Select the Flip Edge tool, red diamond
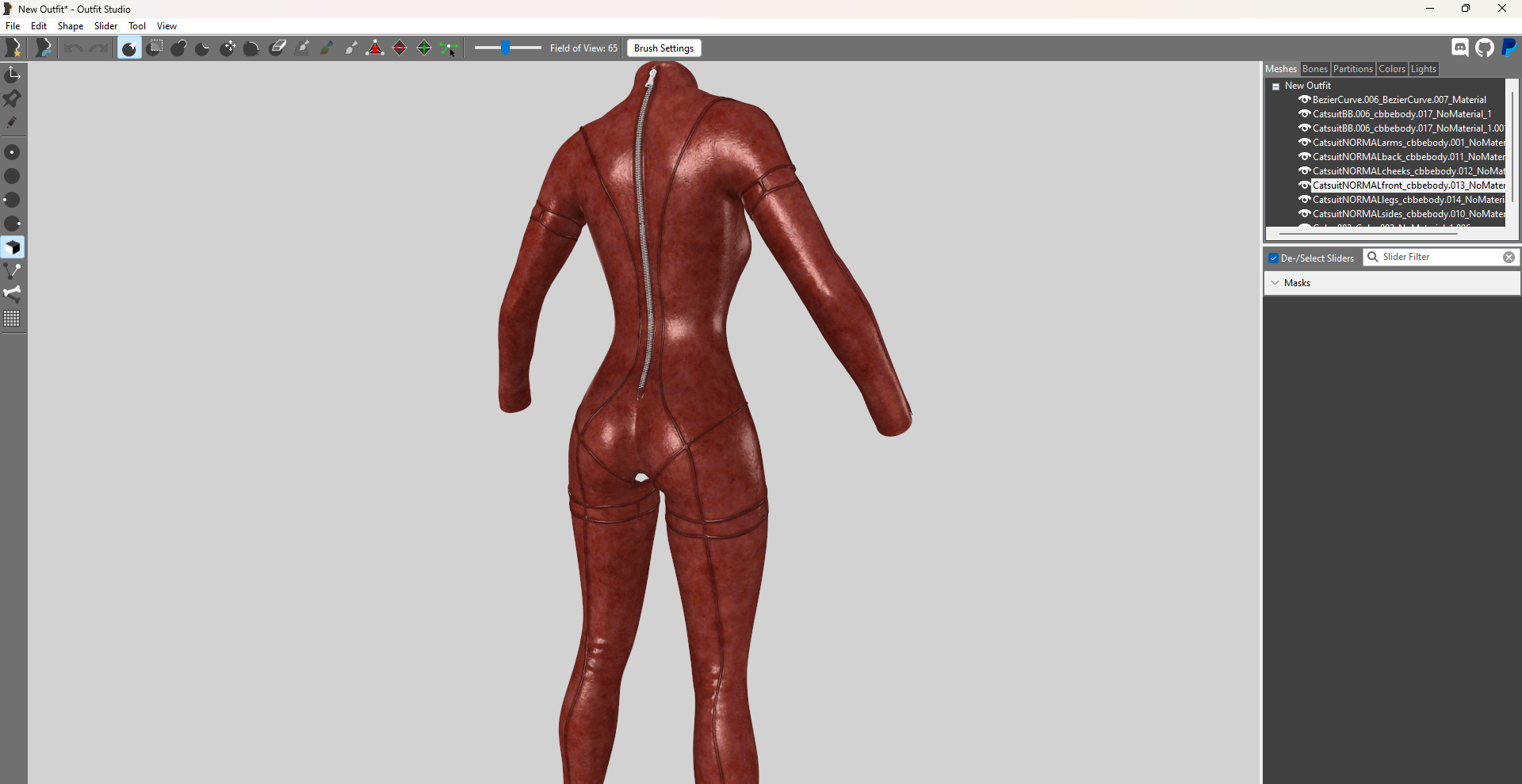This screenshot has width=1522, height=784. click(400, 48)
